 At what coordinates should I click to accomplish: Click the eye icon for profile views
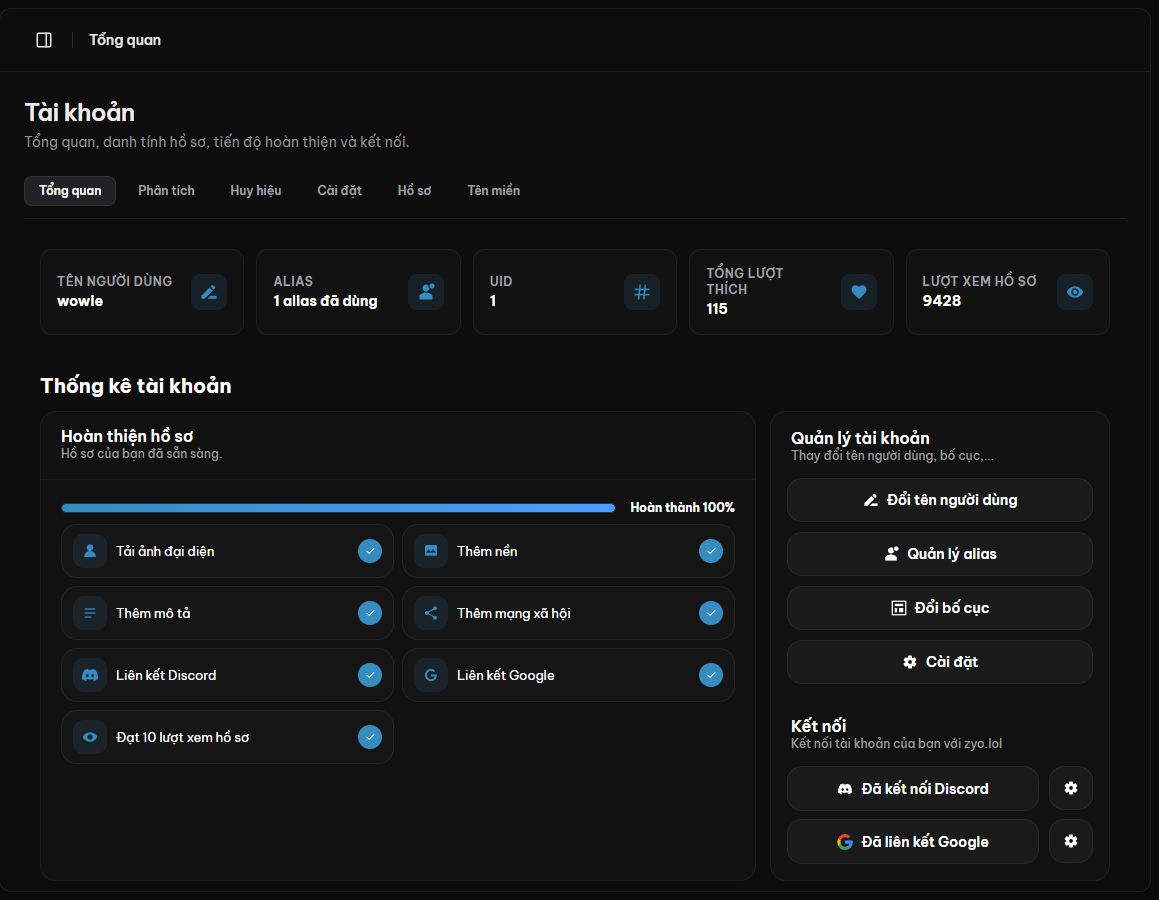[x=1075, y=292]
